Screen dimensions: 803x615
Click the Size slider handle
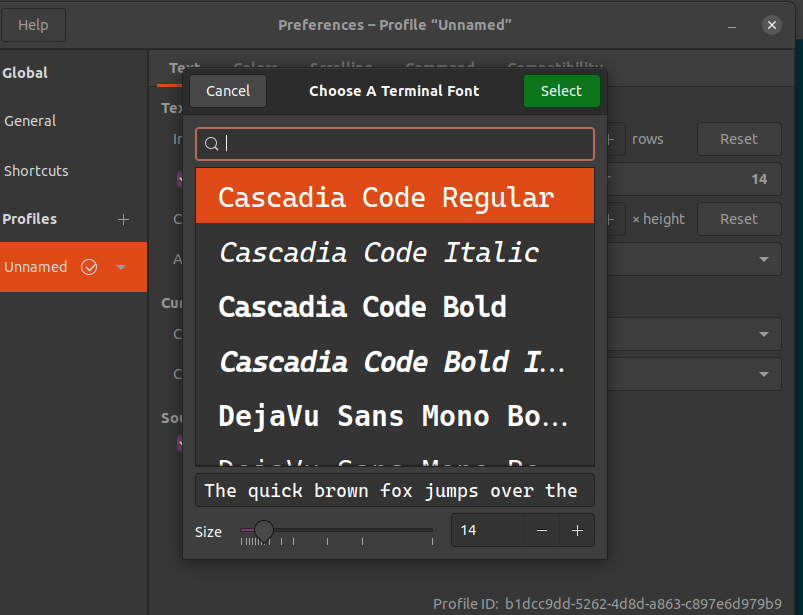[x=262, y=531]
